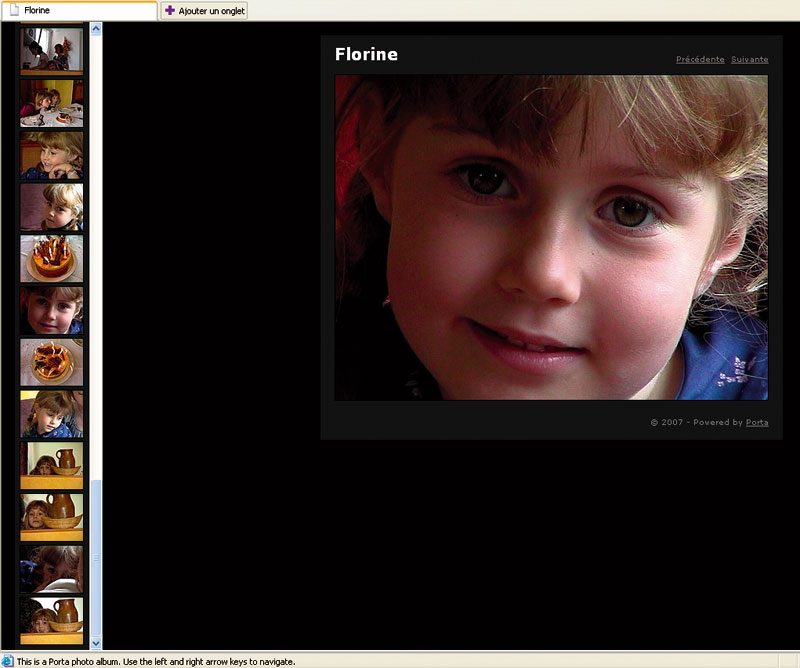Select the topmost thumbnail in the thumbnail strip
This screenshot has width=800, height=668.
(x=52, y=50)
